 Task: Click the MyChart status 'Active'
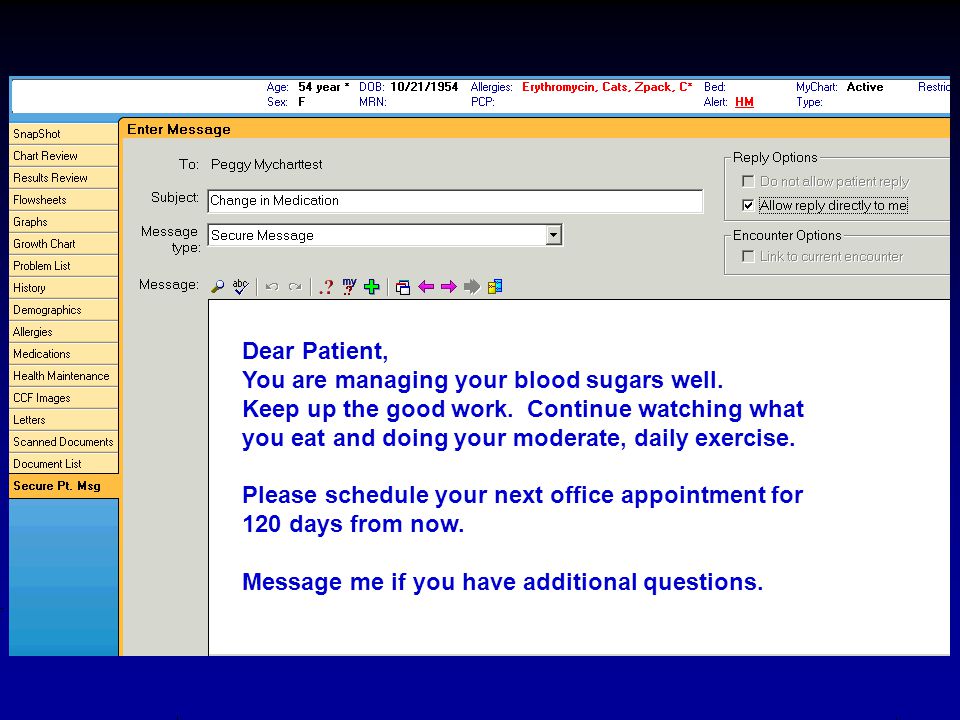click(x=864, y=87)
